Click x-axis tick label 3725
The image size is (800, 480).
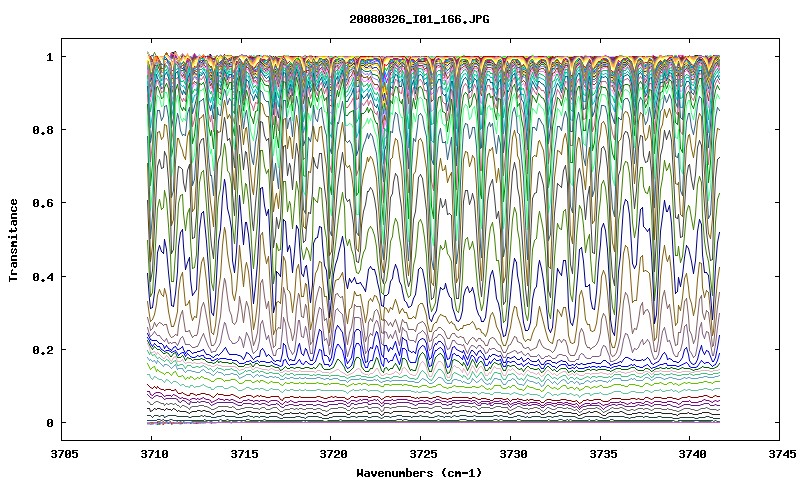[x=423, y=454]
